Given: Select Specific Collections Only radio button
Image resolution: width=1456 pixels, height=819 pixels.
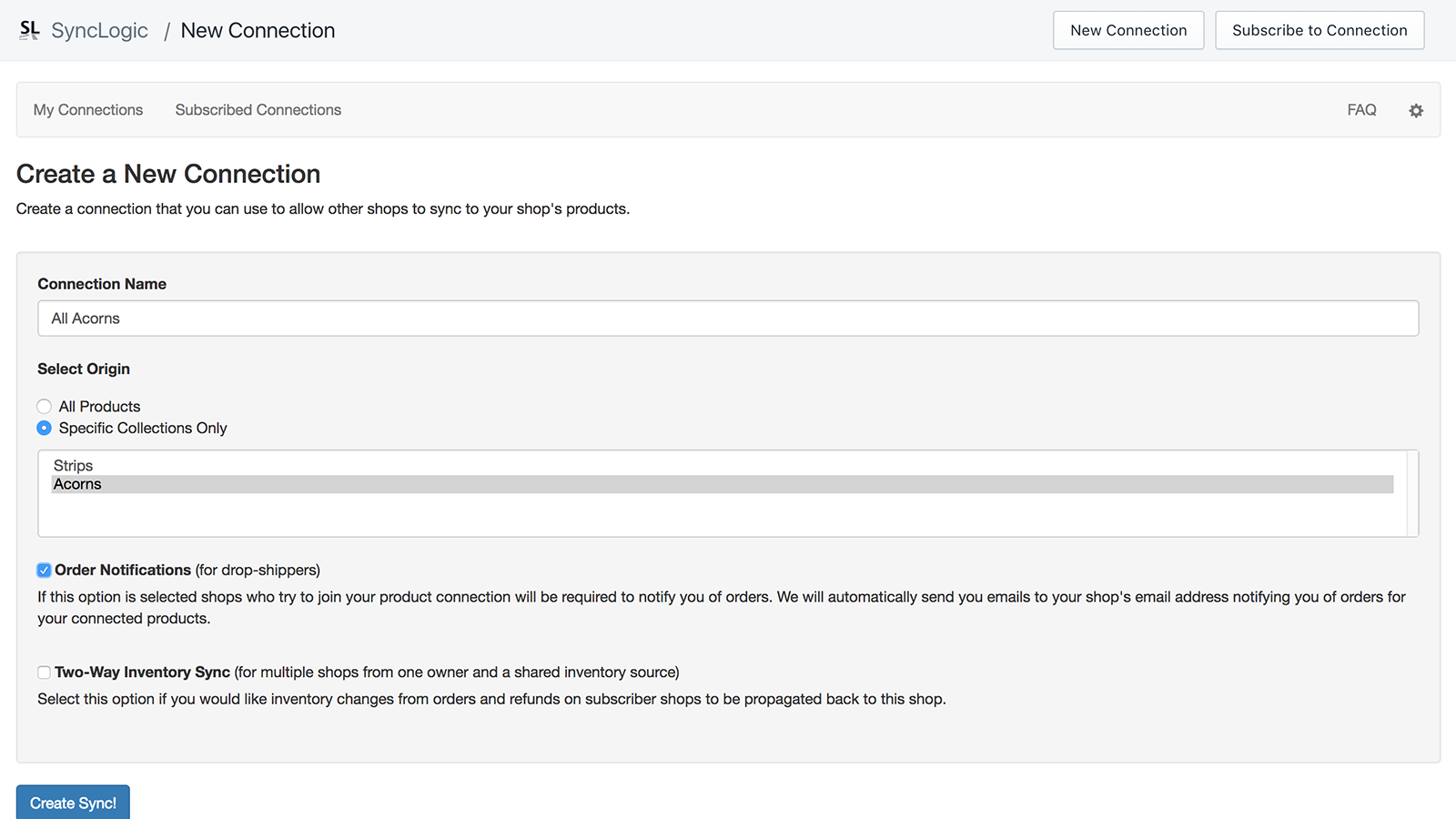Looking at the screenshot, I should [44, 428].
